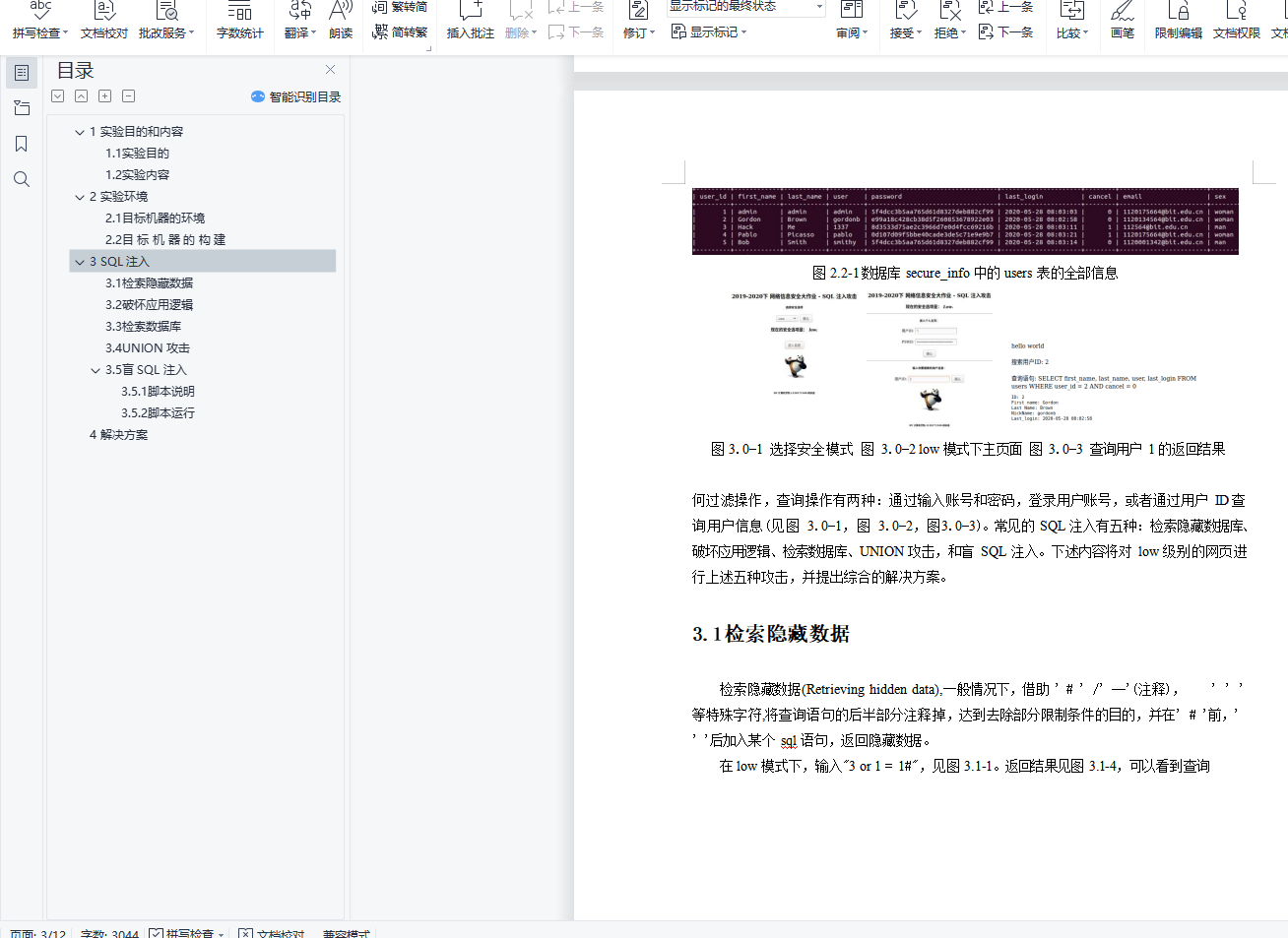Go to next revision (下一条) beside Reject
This screenshot has width=1288, height=938.
[1005, 31]
